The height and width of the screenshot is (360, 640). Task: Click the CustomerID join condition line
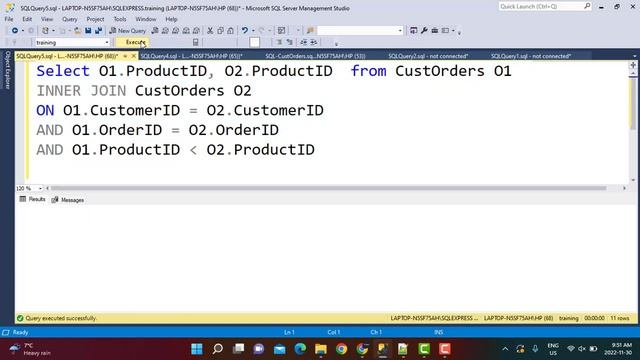180,110
